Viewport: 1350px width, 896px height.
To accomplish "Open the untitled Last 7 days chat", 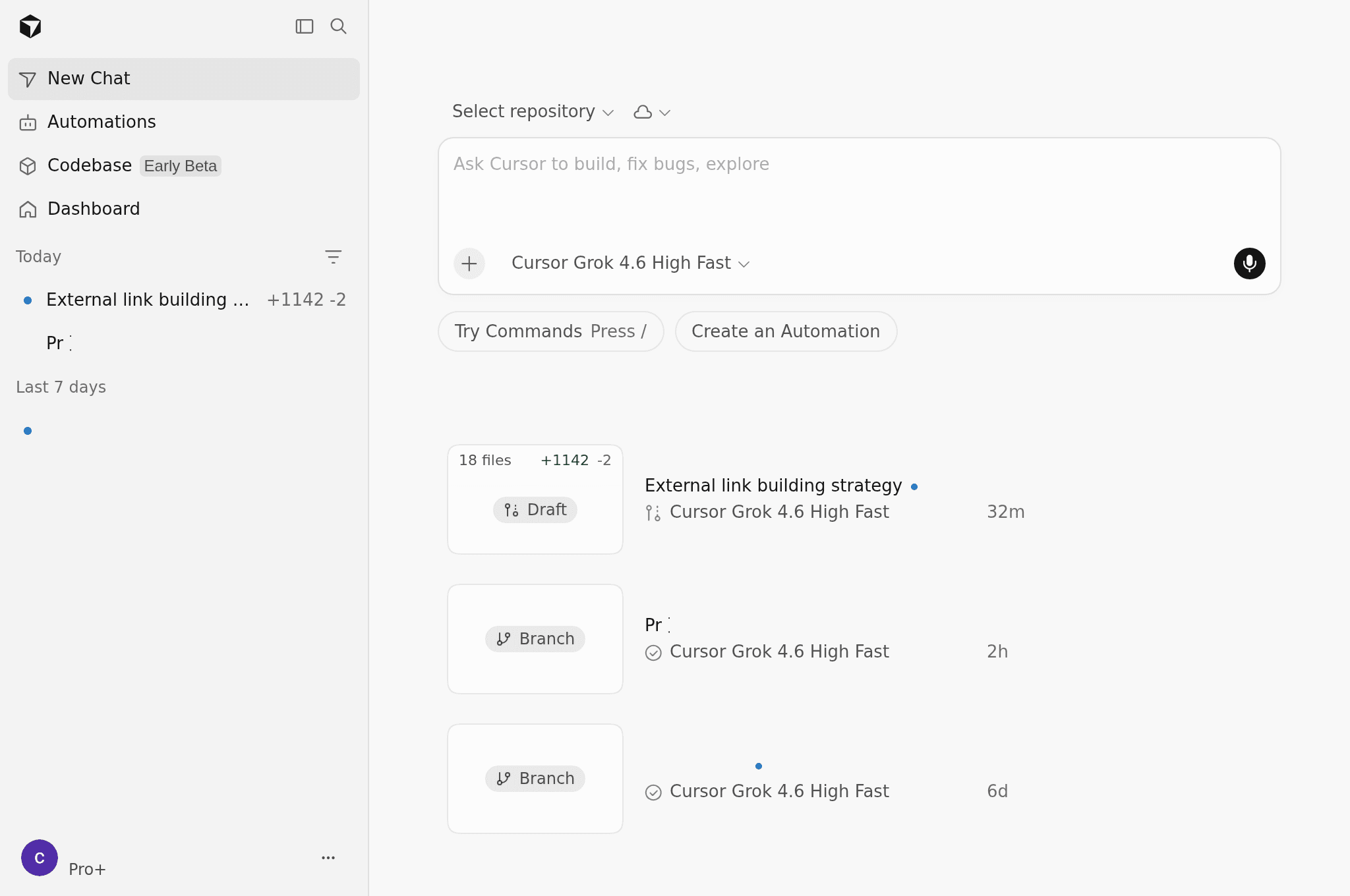I will (x=184, y=430).
